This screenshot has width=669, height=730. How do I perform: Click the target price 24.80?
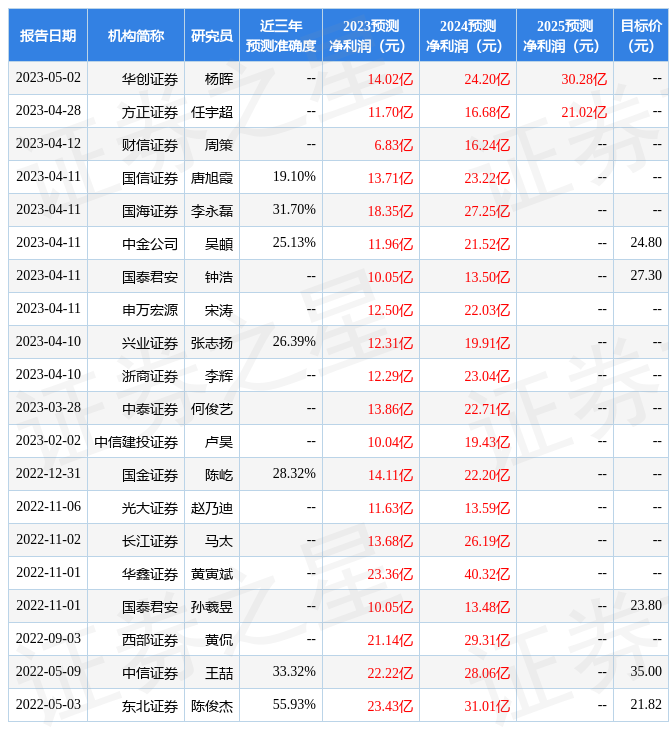coord(646,243)
